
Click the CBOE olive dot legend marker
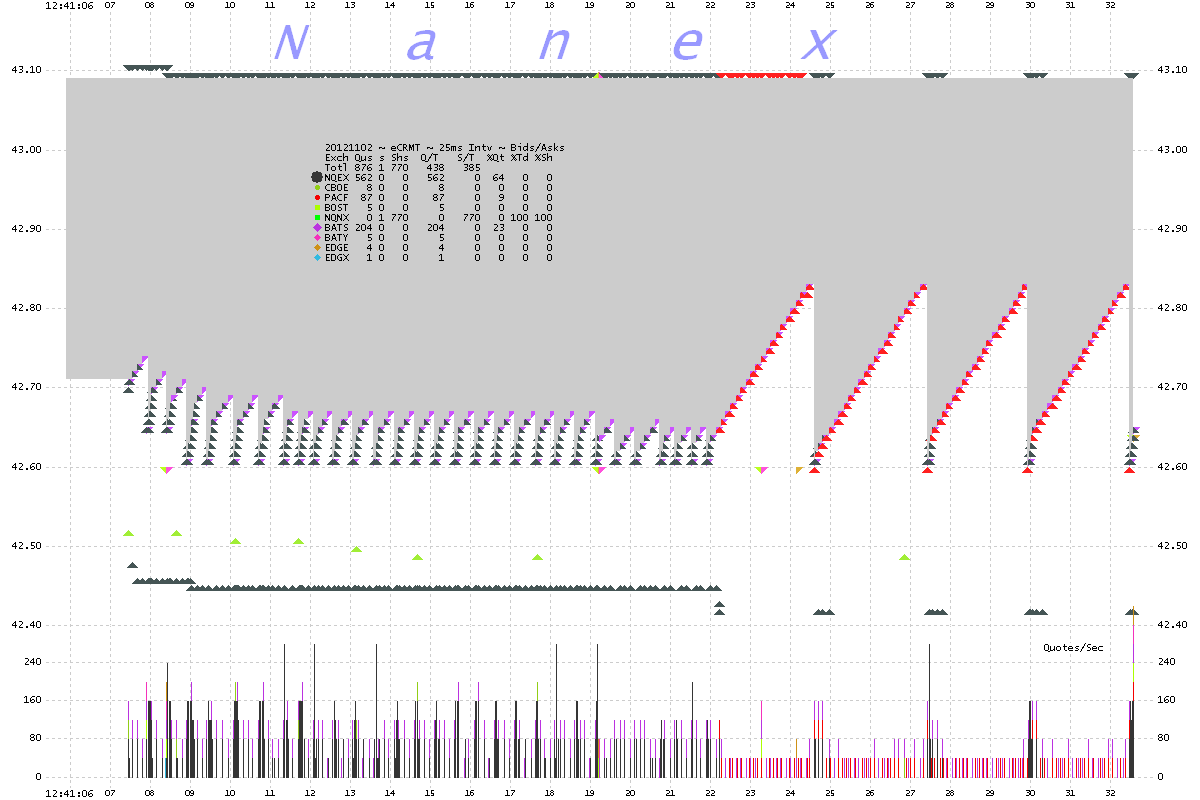(317, 187)
